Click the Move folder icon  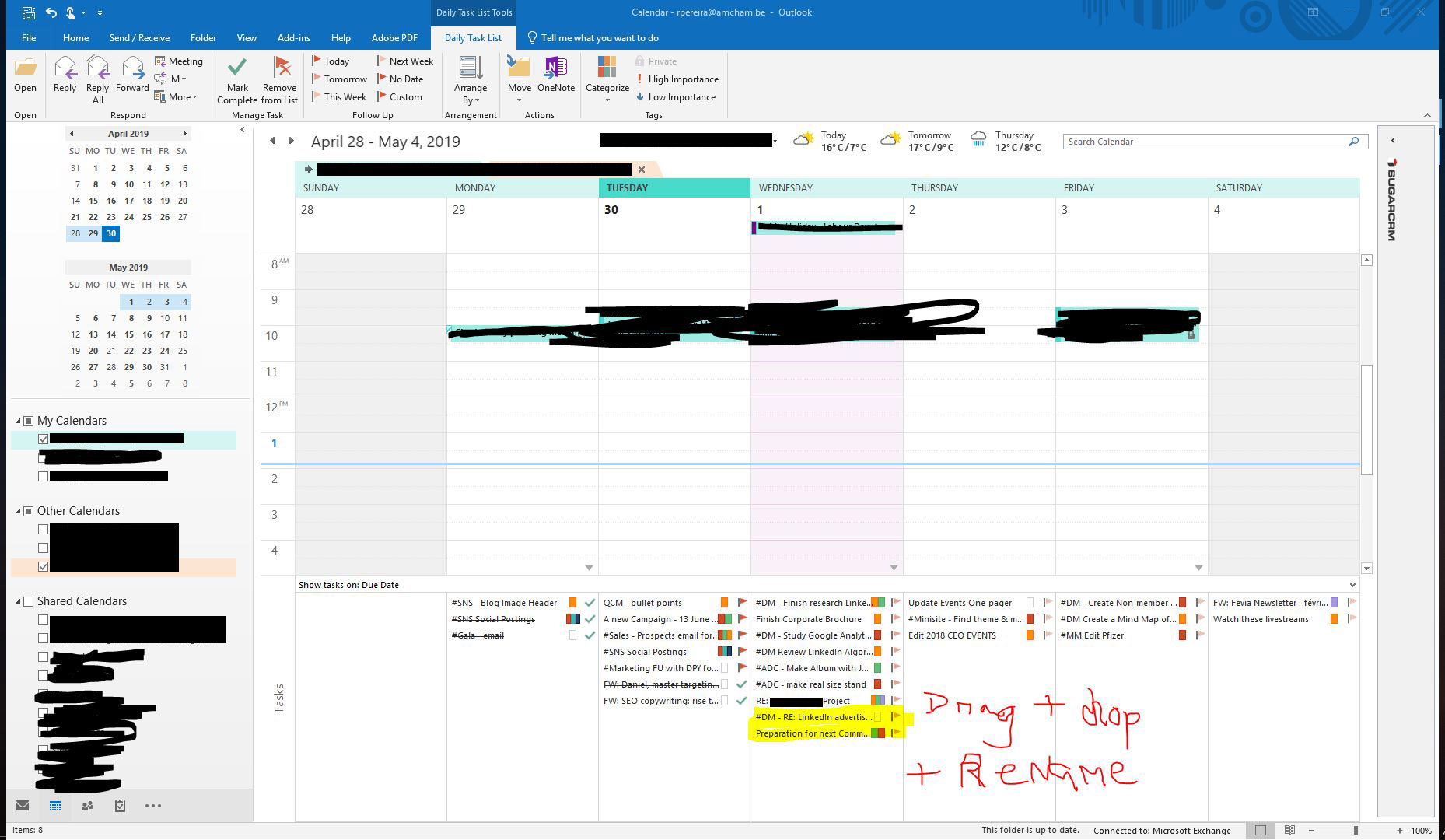pos(519,68)
